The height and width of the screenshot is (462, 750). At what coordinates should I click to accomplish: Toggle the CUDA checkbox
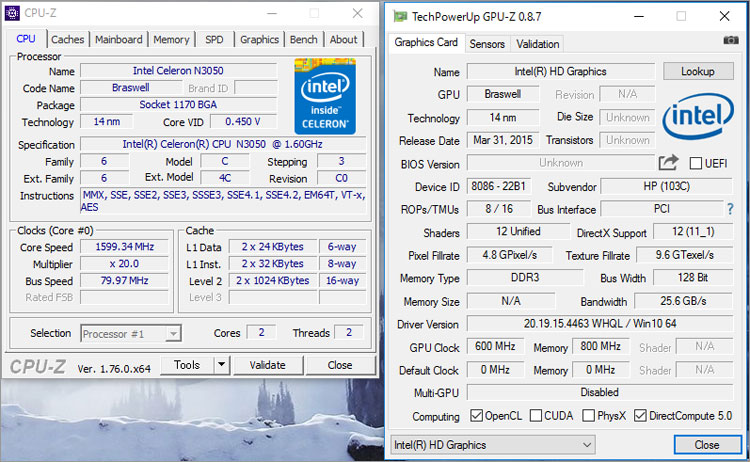click(536, 416)
